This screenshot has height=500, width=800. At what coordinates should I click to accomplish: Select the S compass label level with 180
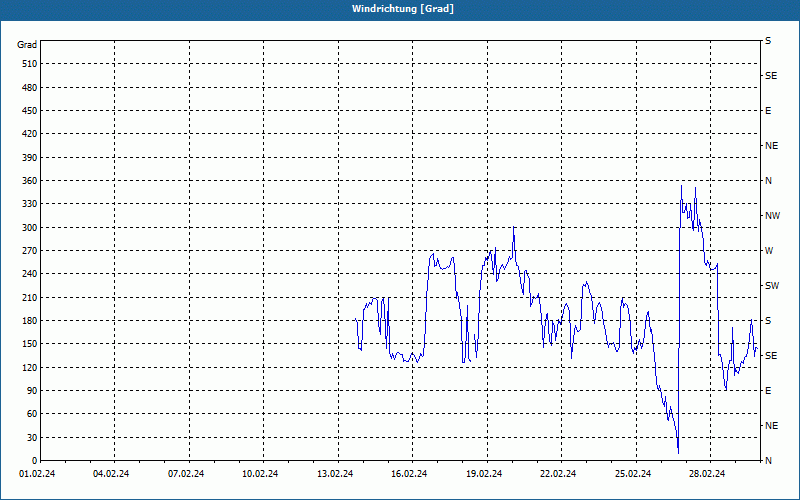point(768,321)
